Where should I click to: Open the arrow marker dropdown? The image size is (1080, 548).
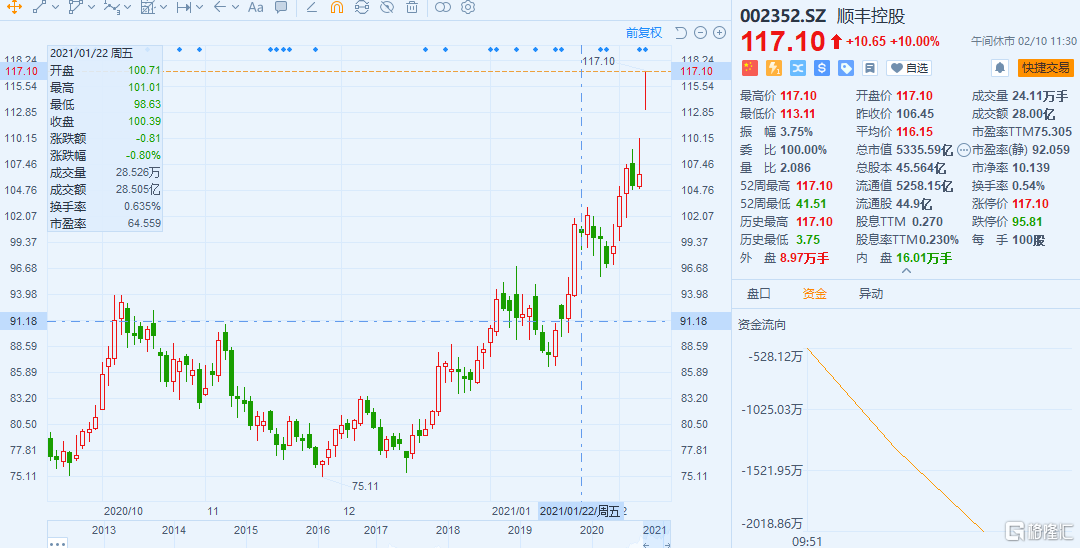coord(236,8)
